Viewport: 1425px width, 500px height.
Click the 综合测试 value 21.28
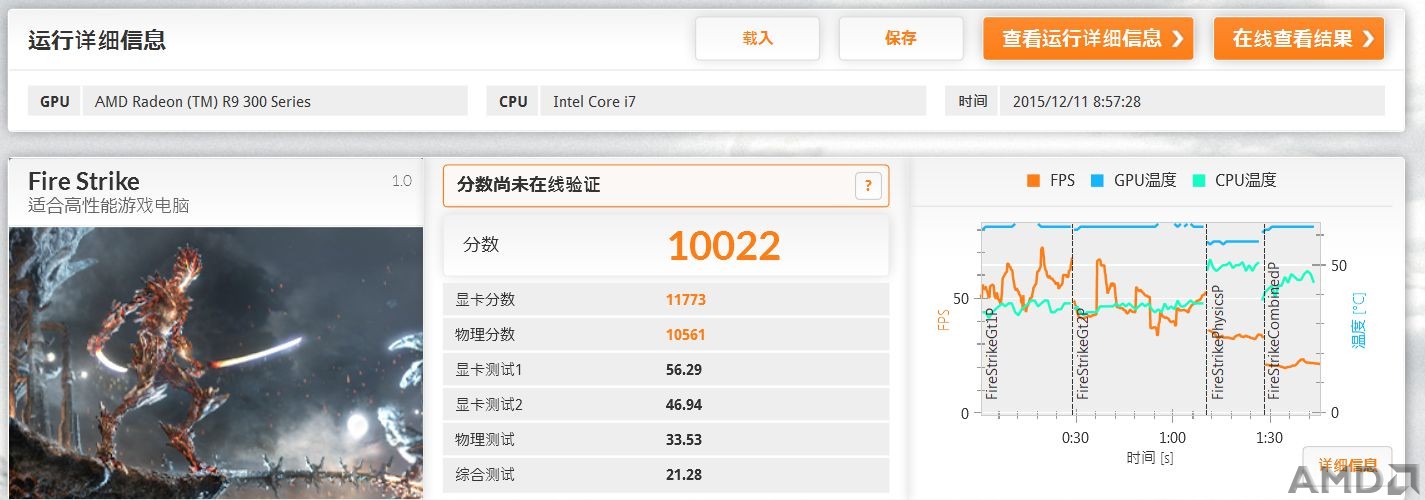coord(683,475)
